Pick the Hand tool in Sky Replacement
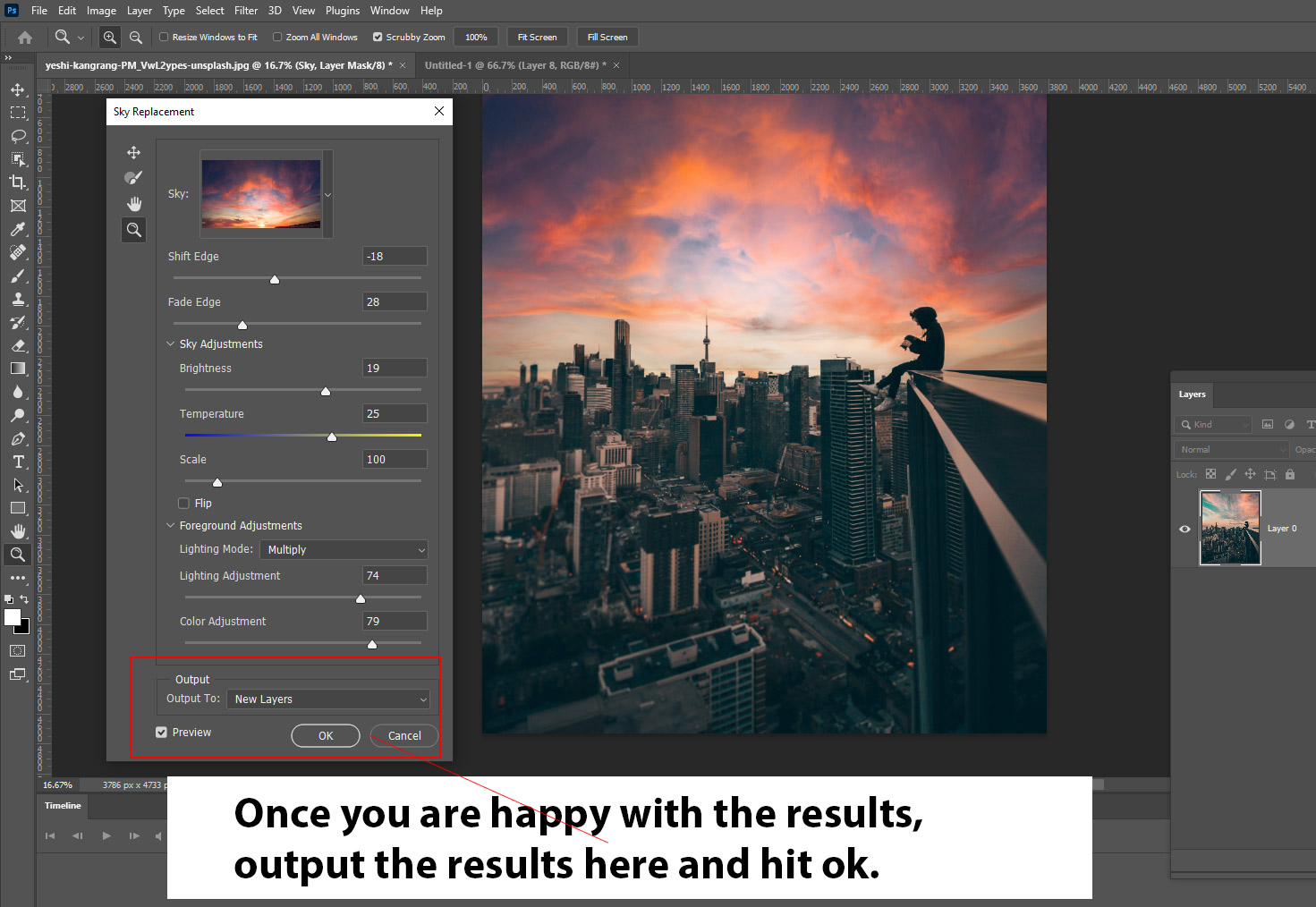 (x=133, y=204)
